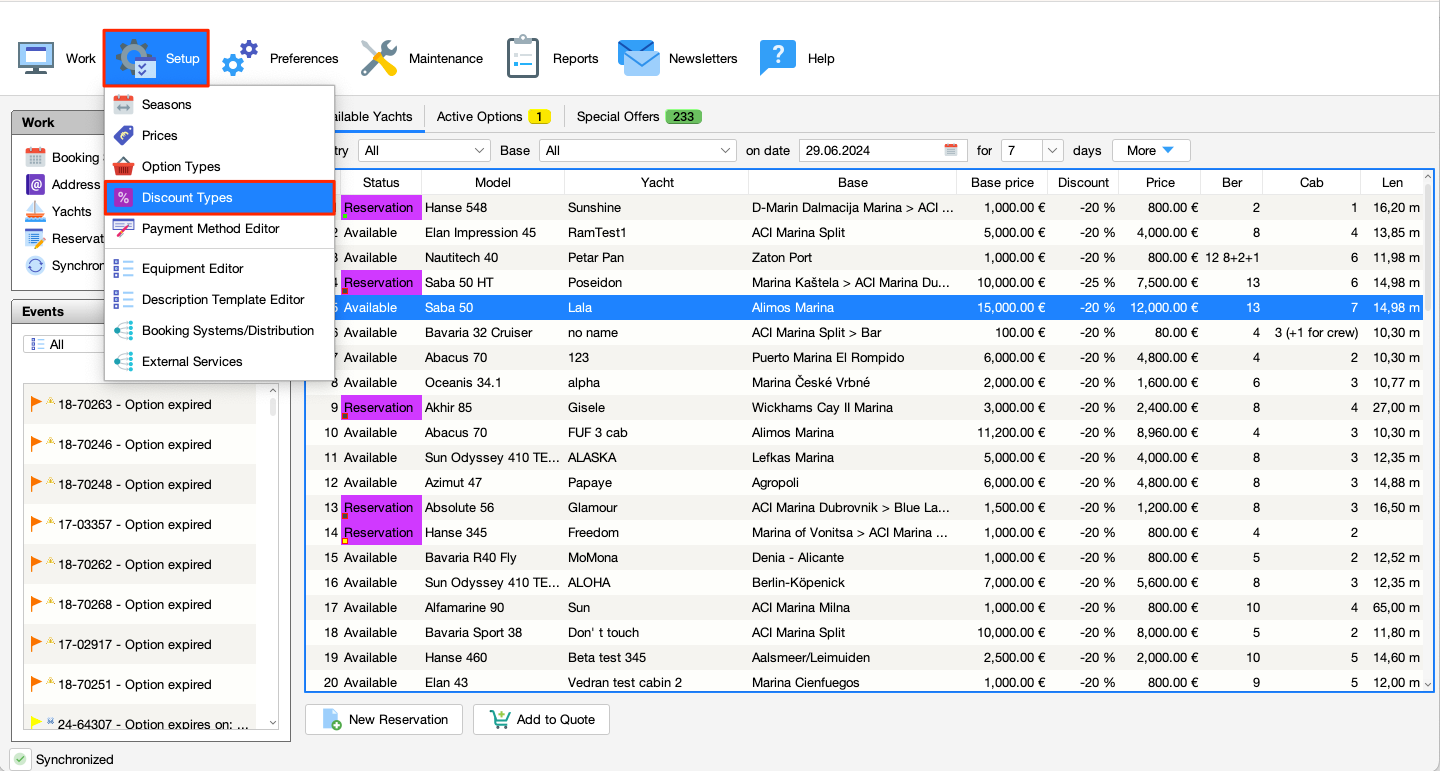Click the 'Alfamarine 90' model cell
Image resolution: width=1440 pixels, height=771 pixels.
coord(493,608)
